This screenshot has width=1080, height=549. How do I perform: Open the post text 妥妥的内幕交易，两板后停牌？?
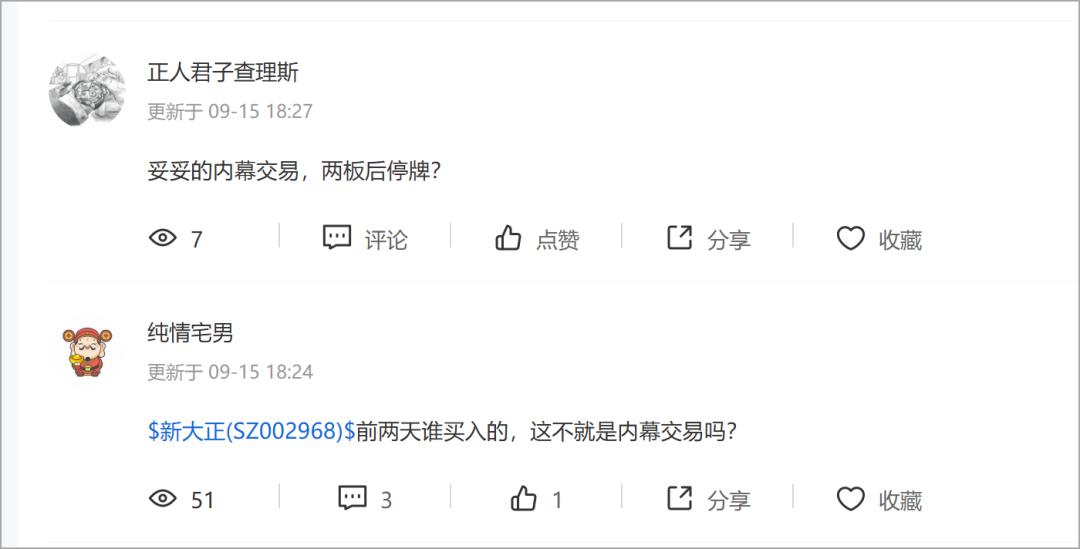[295, 171]
